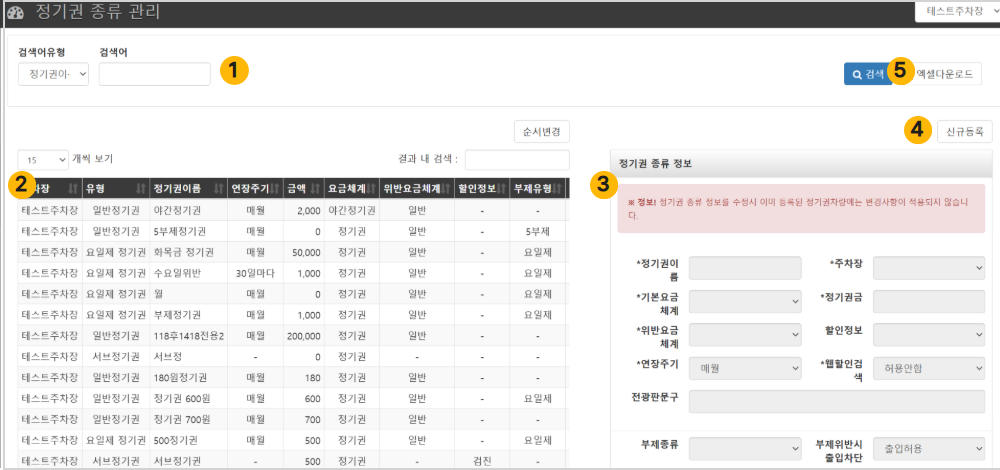The height and width of the screenshot is (470, 1000).
Task: Select the 5부제정기권 row name cell
Action: pos(188,231)
